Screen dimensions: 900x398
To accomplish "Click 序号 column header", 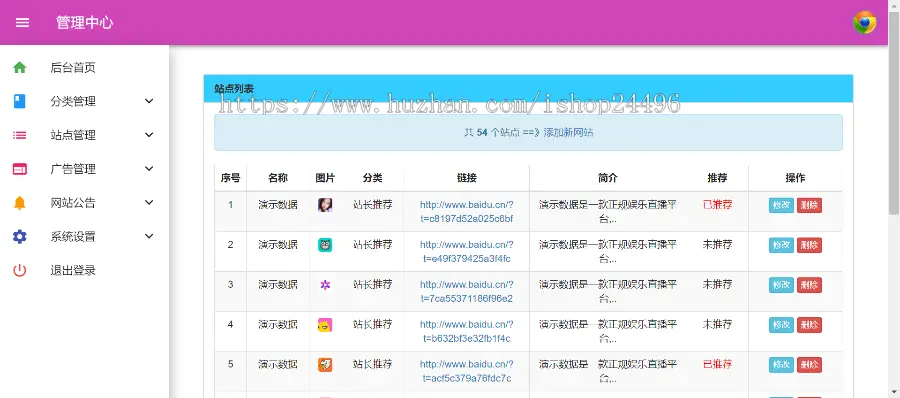I will [230, 178].
